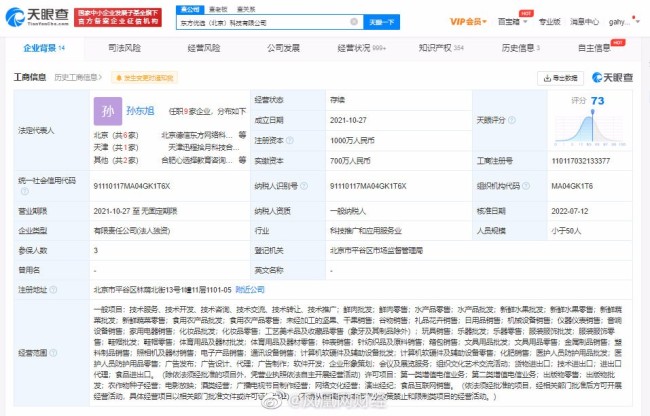Image resolution: width=650 pixels, height=416 pixels.
Task: Open help icon next to 注册地址
Action: coord(53,290)
